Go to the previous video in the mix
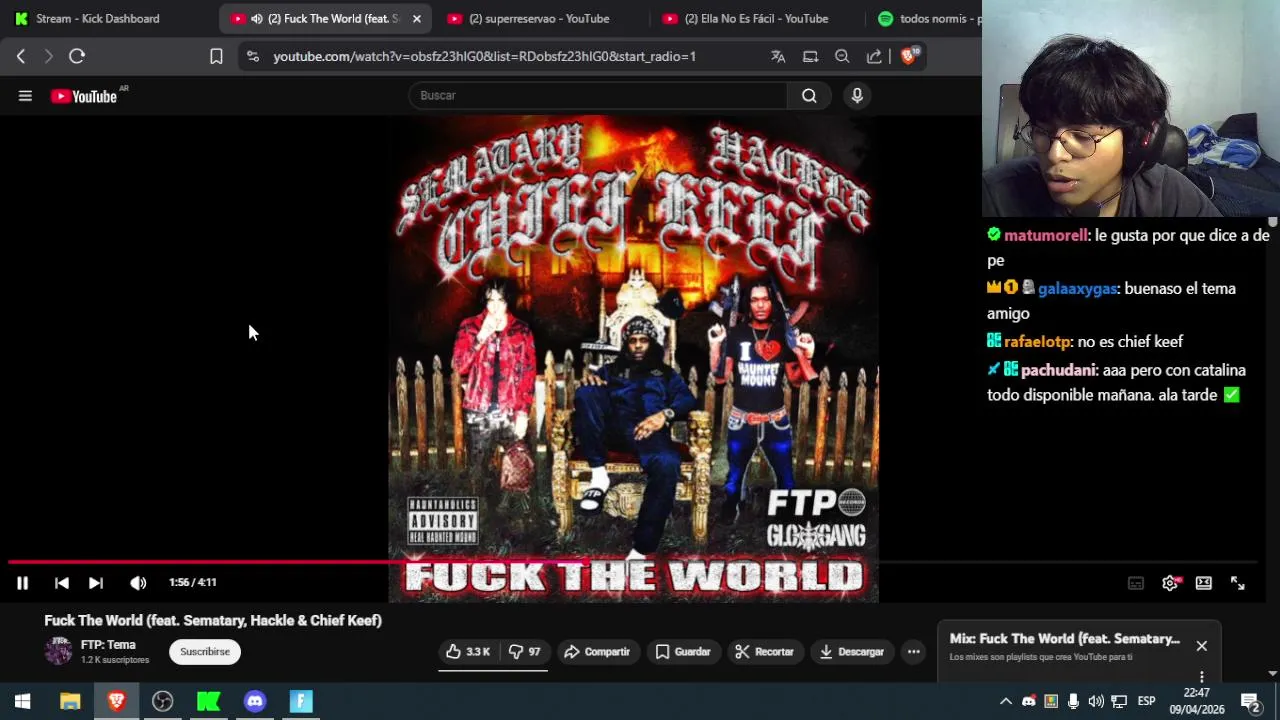 [x=62, y=583]
